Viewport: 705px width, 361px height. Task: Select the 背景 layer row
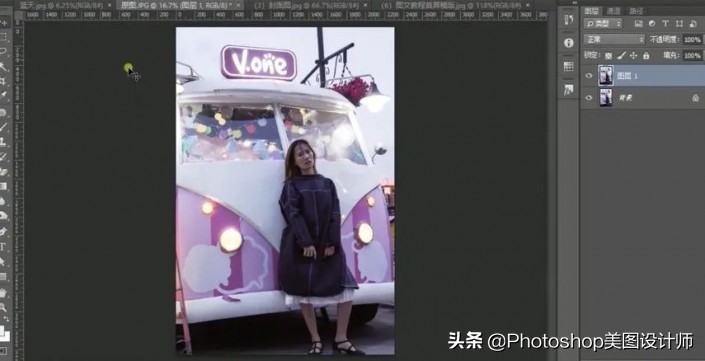[643, 98]
